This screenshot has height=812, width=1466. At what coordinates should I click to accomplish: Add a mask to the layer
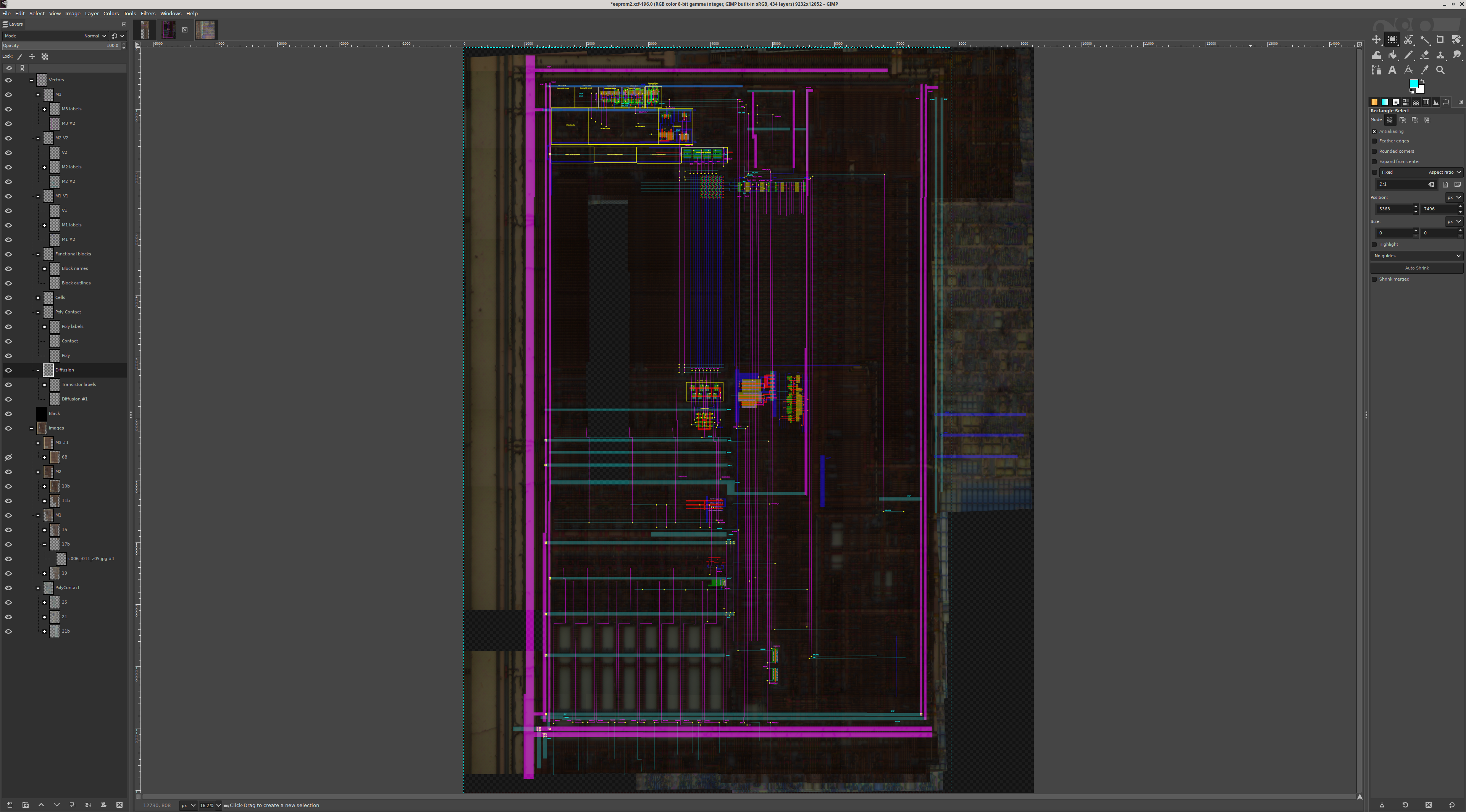103,805
